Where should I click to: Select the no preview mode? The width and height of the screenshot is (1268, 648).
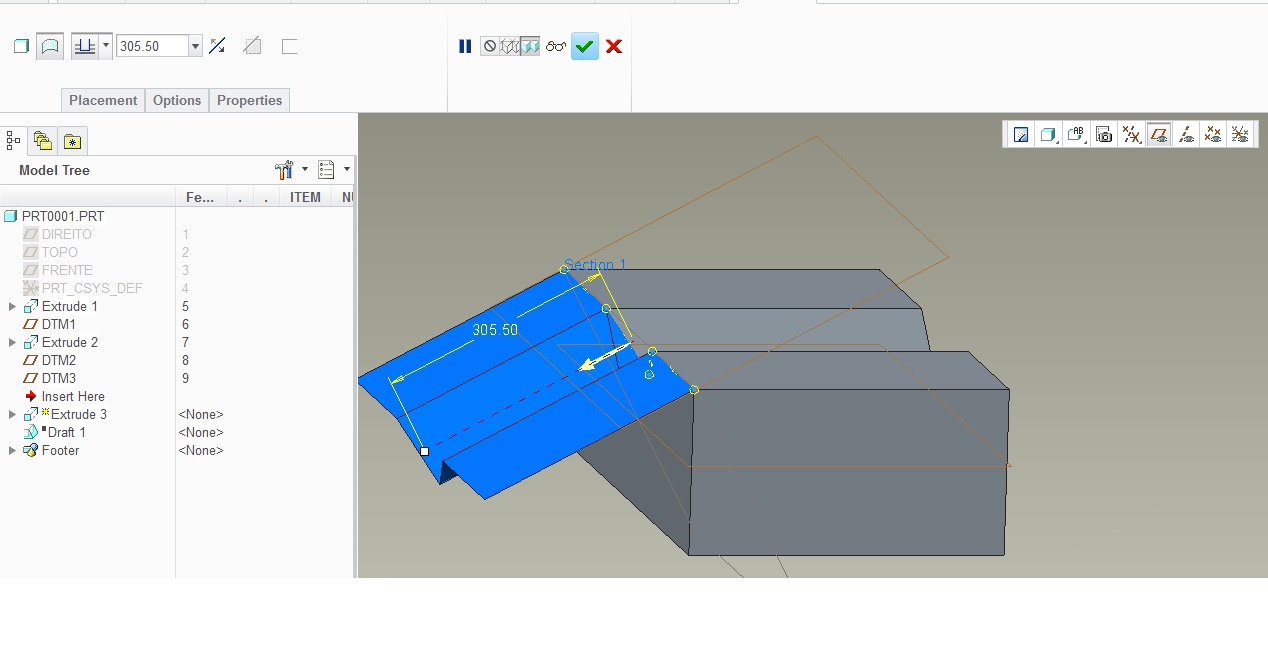490,46
